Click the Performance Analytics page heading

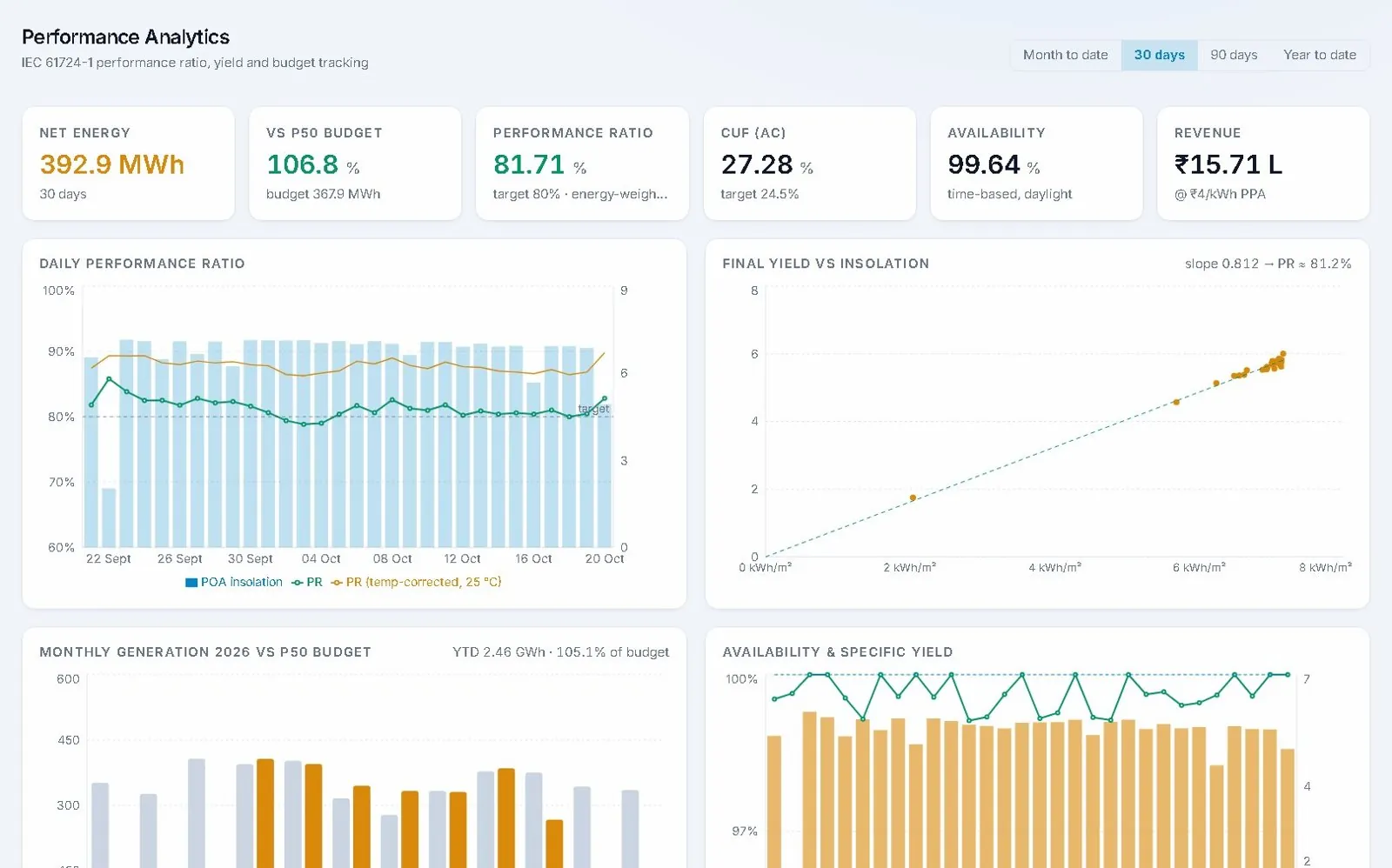125,37
